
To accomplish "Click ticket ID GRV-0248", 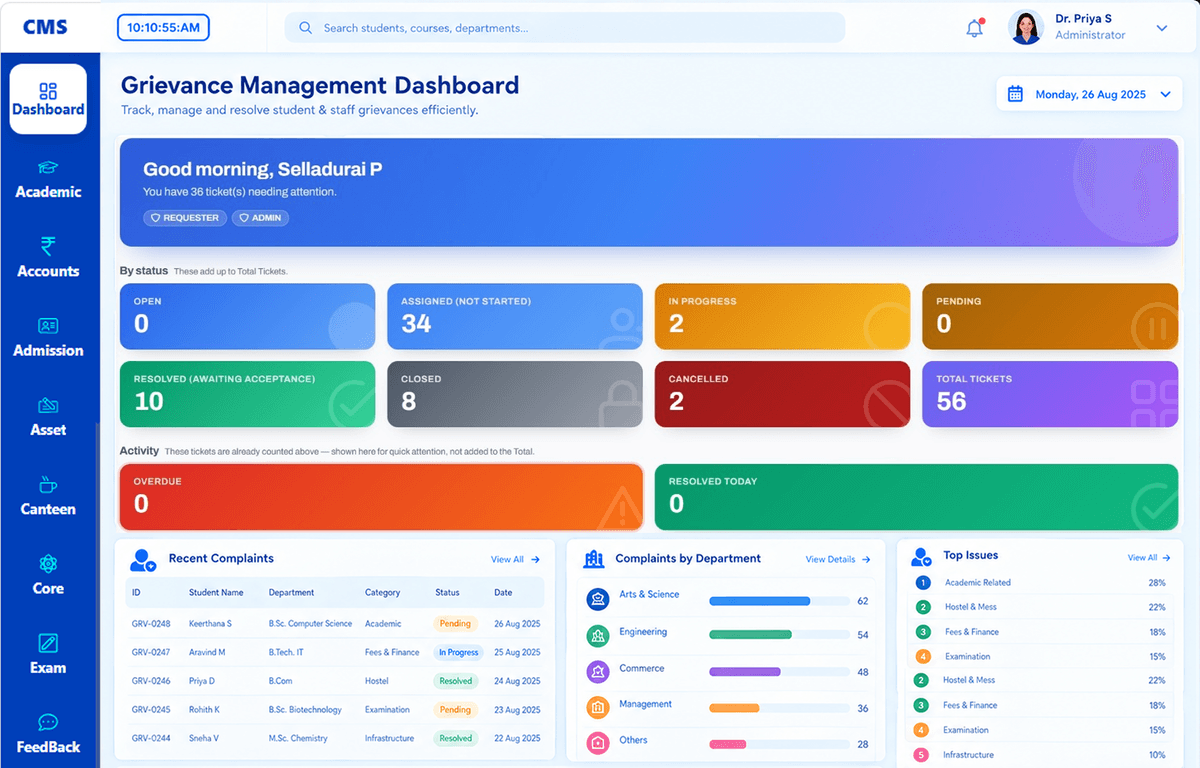I will tap(151, 624).
